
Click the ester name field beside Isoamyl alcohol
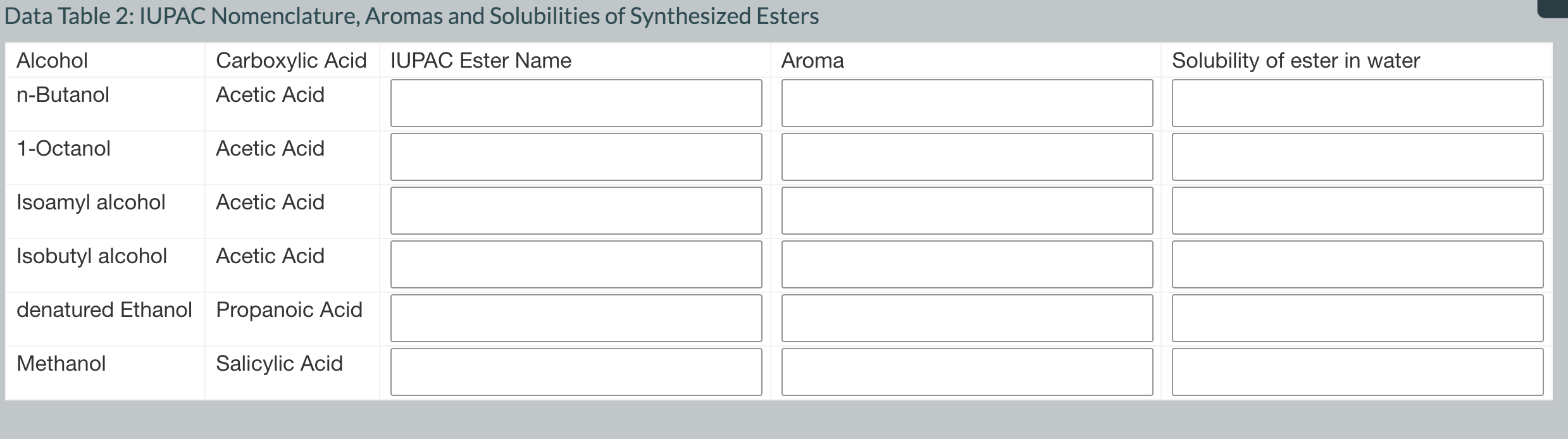click(x=576, y=210)
